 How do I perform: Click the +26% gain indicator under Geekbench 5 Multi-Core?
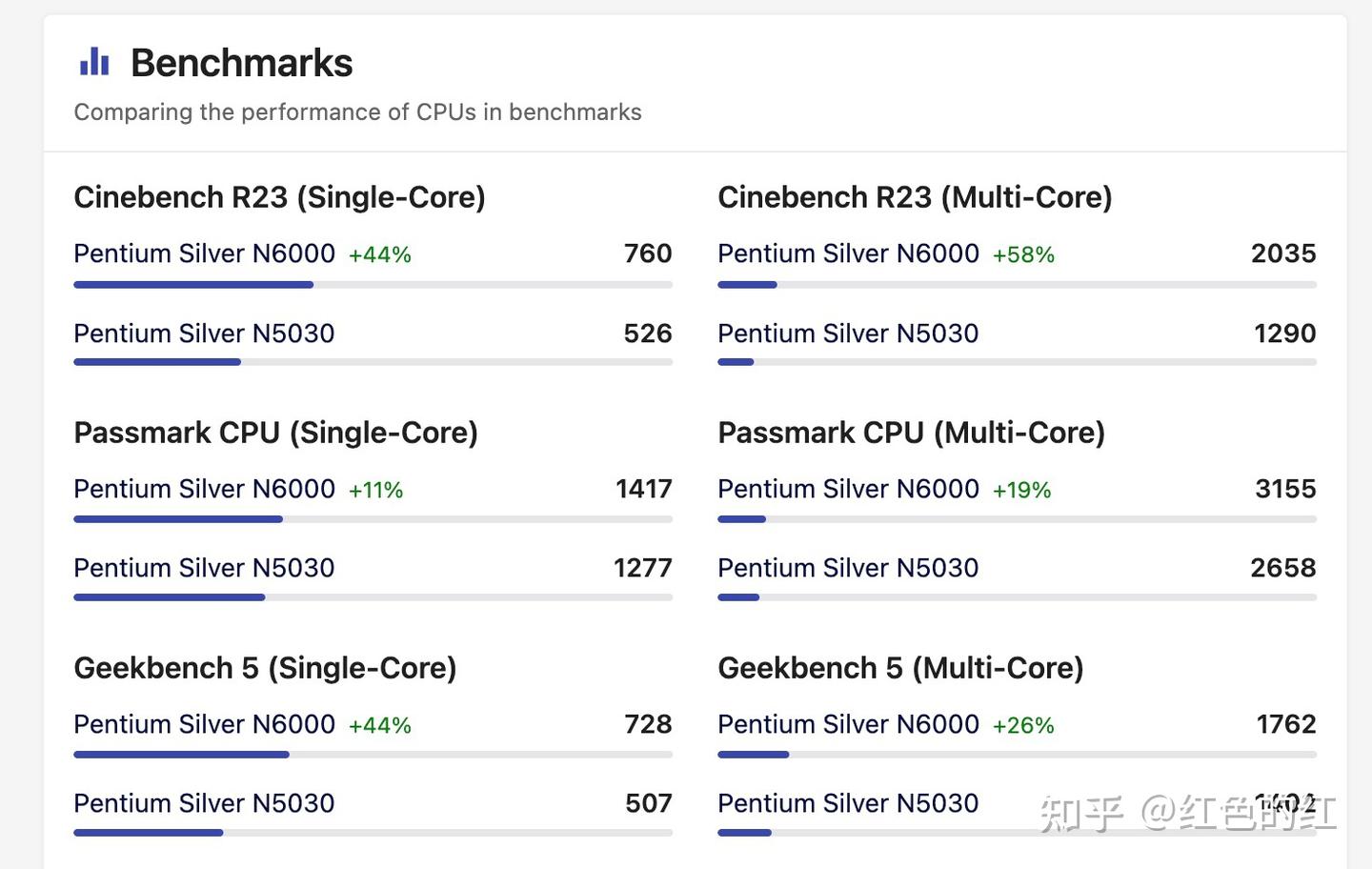point(1021,725)
